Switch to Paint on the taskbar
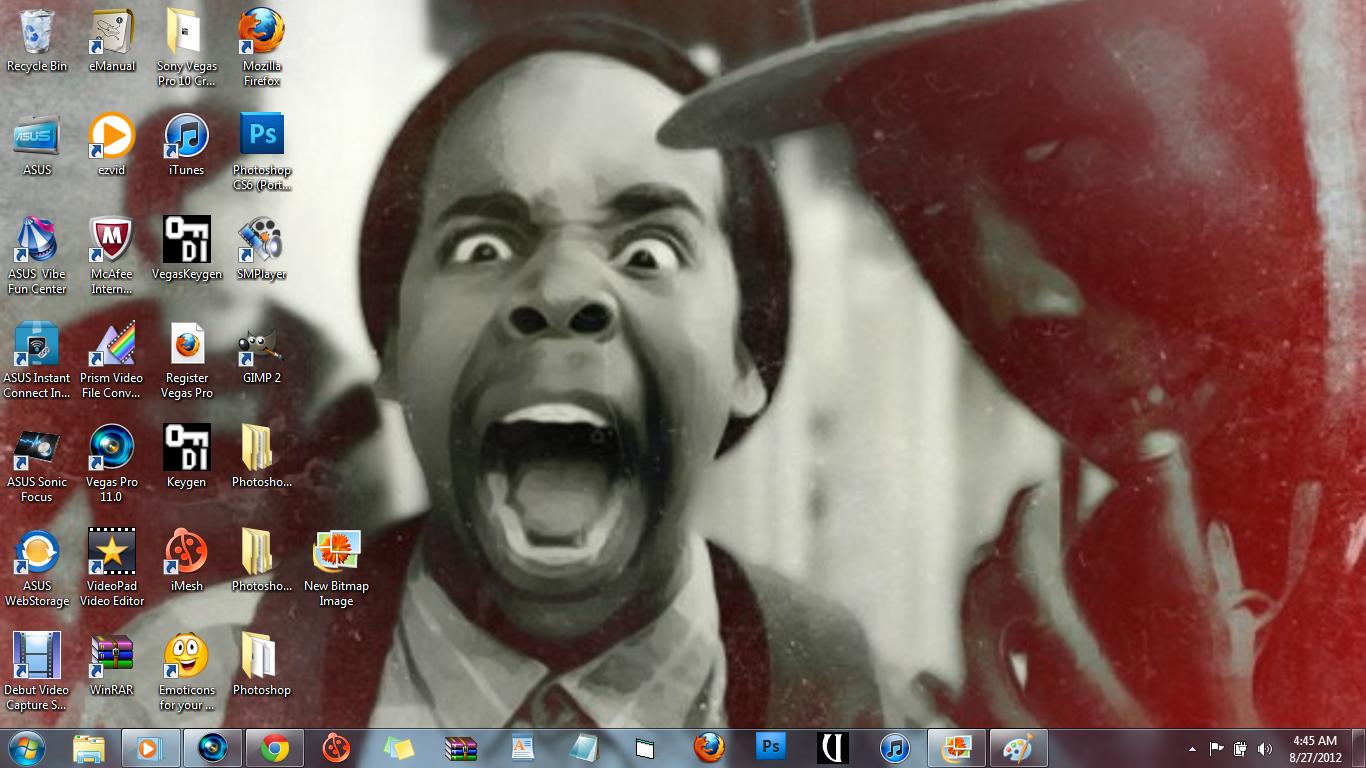Screen dimensions: 1366x768 pos(1019,748)
